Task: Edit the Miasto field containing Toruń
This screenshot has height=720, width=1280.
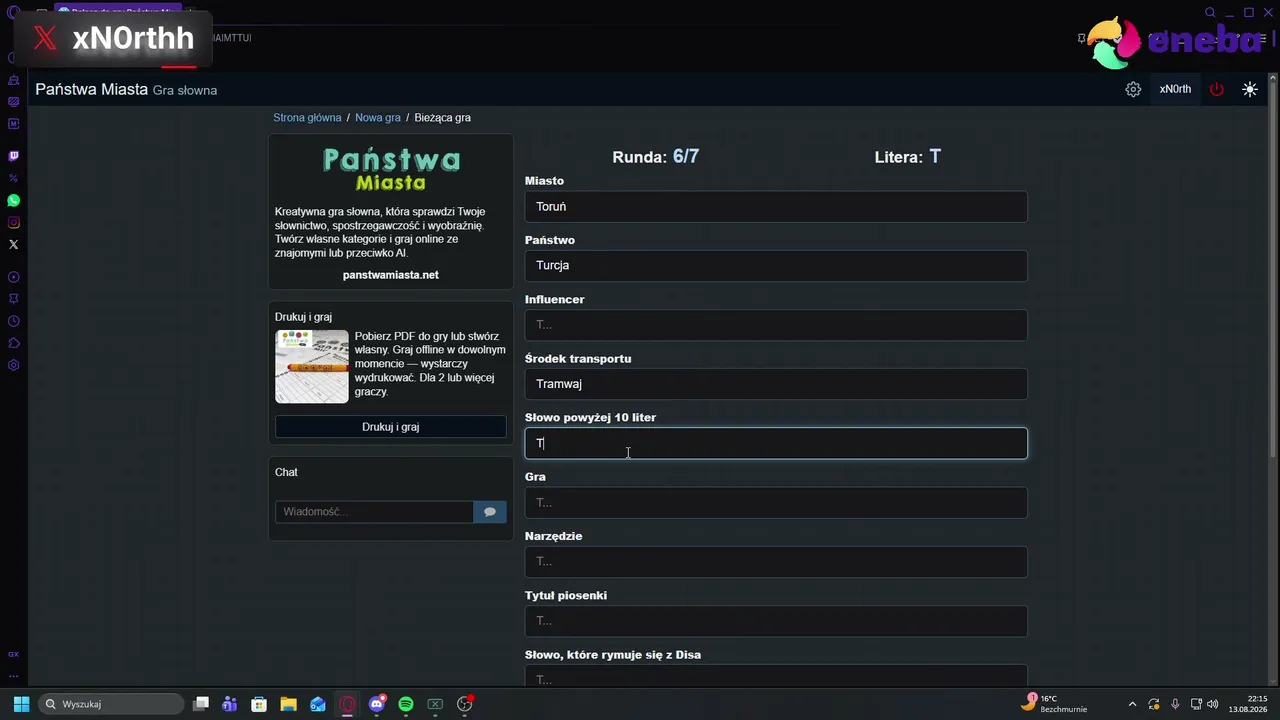Action: (x=776, y=207)
